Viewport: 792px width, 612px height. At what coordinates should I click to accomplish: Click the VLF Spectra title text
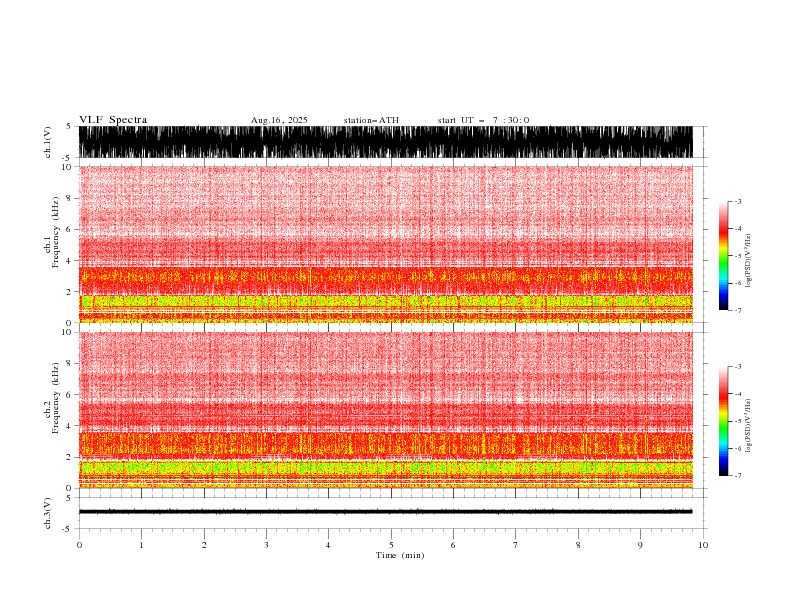click(x=113, y=120)
